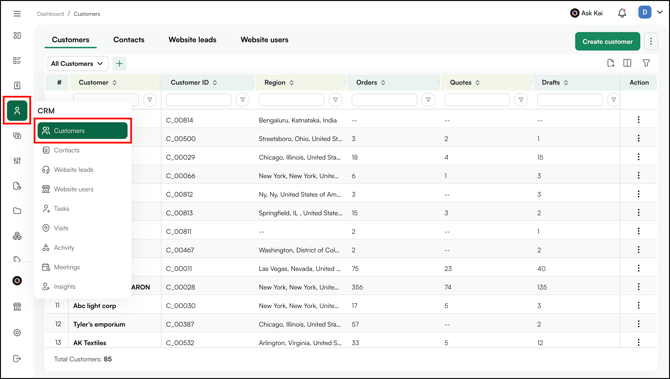Click the sliders settings icon in sidebar
Screen dimensions: 670x379
click(x=17, y=161)
